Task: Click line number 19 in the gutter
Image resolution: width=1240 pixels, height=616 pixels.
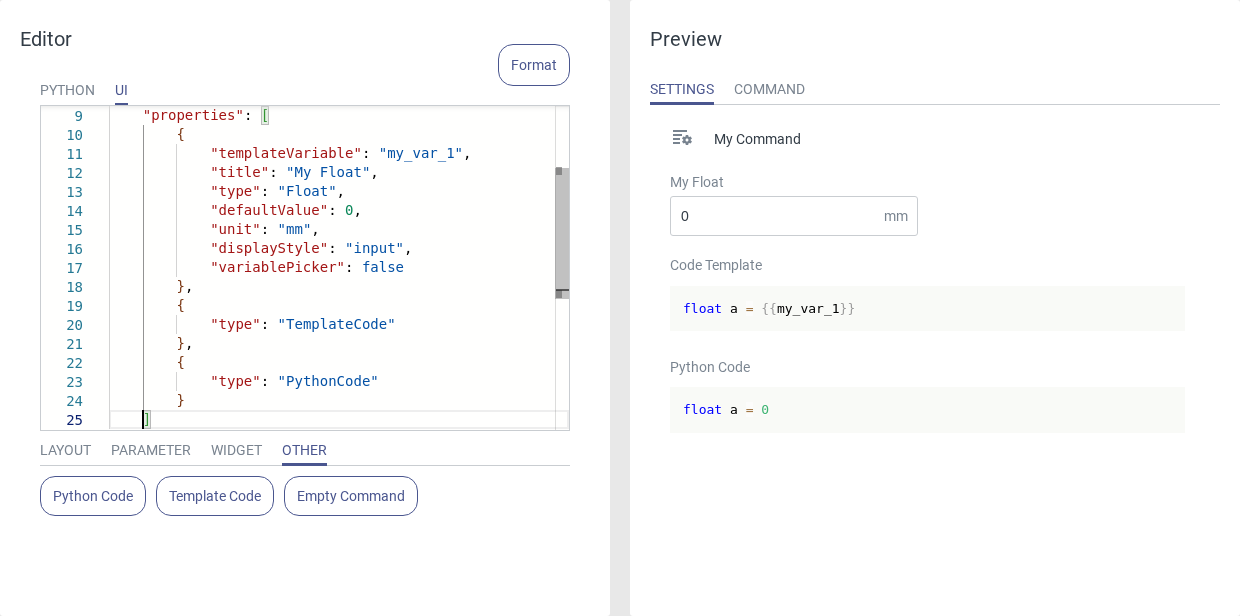Action: click(75, 306)
